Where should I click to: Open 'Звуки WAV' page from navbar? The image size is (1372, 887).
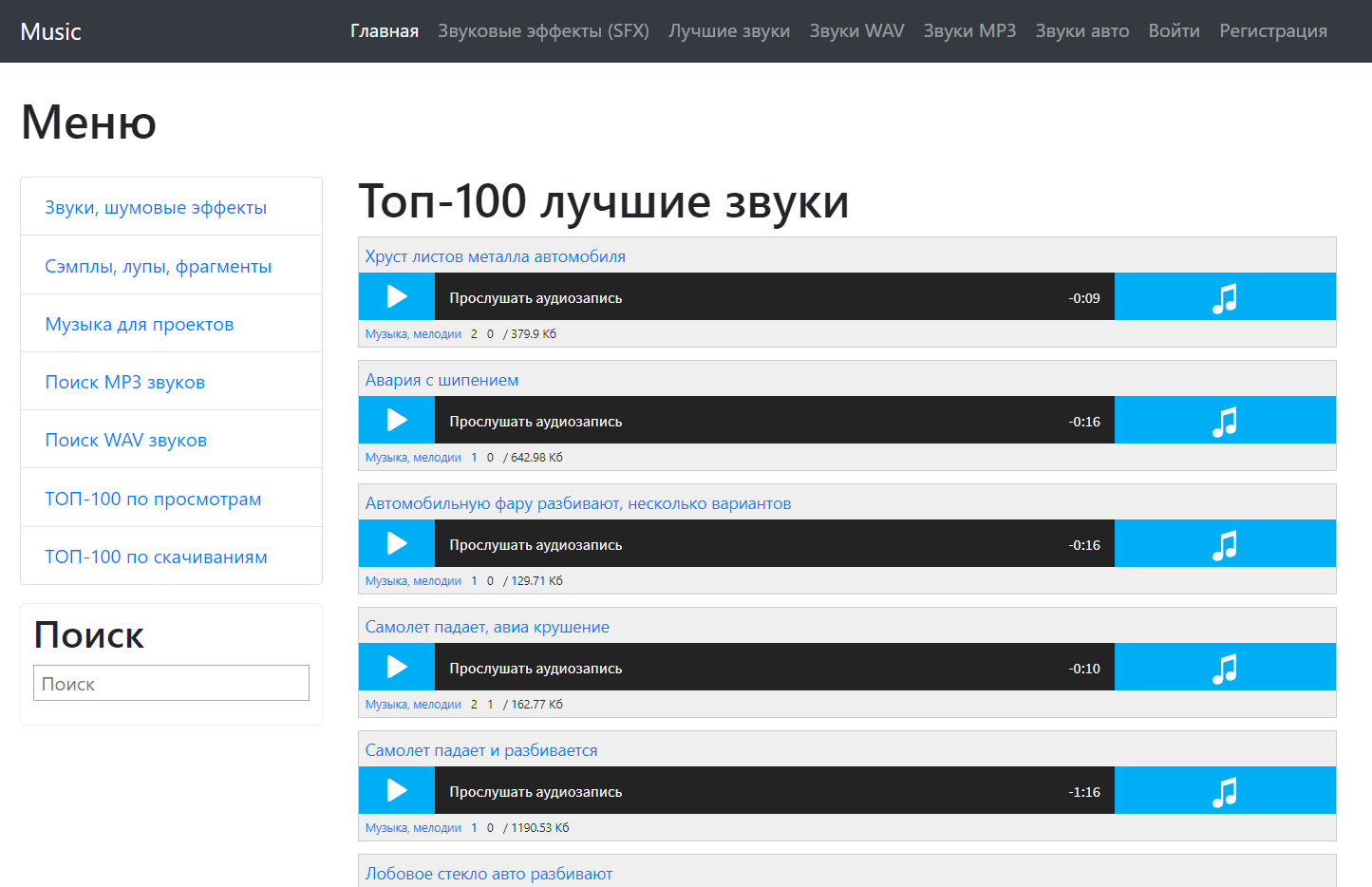[x=856, y=31]
